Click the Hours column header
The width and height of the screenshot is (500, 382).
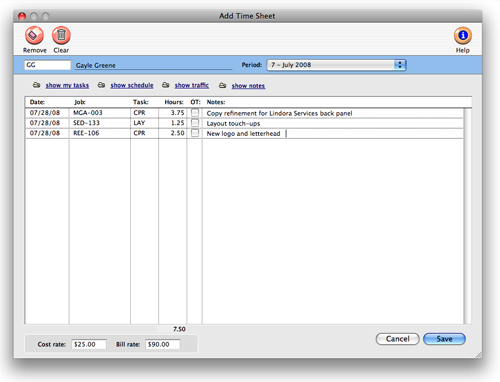(x=174, y=102)
